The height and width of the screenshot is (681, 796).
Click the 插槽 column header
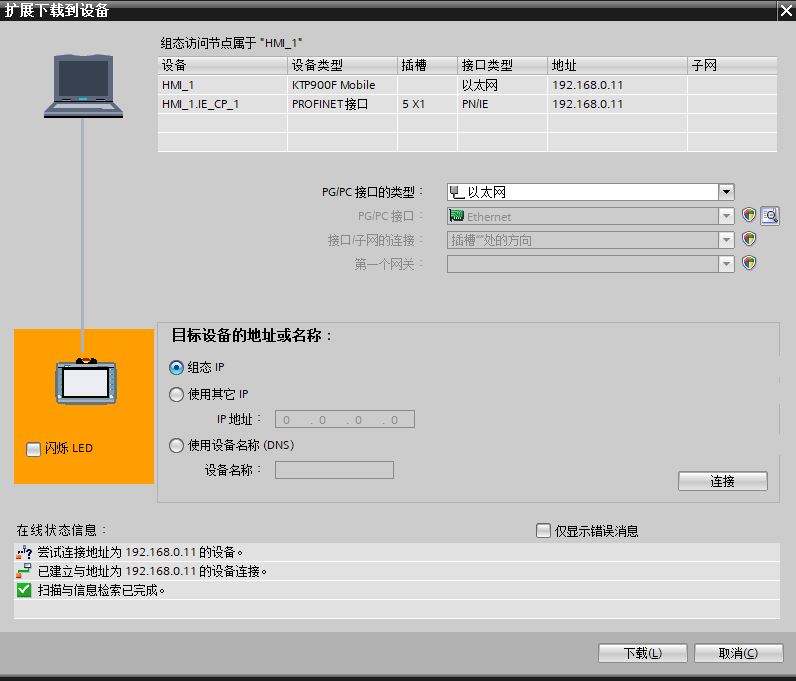[427, 65]
